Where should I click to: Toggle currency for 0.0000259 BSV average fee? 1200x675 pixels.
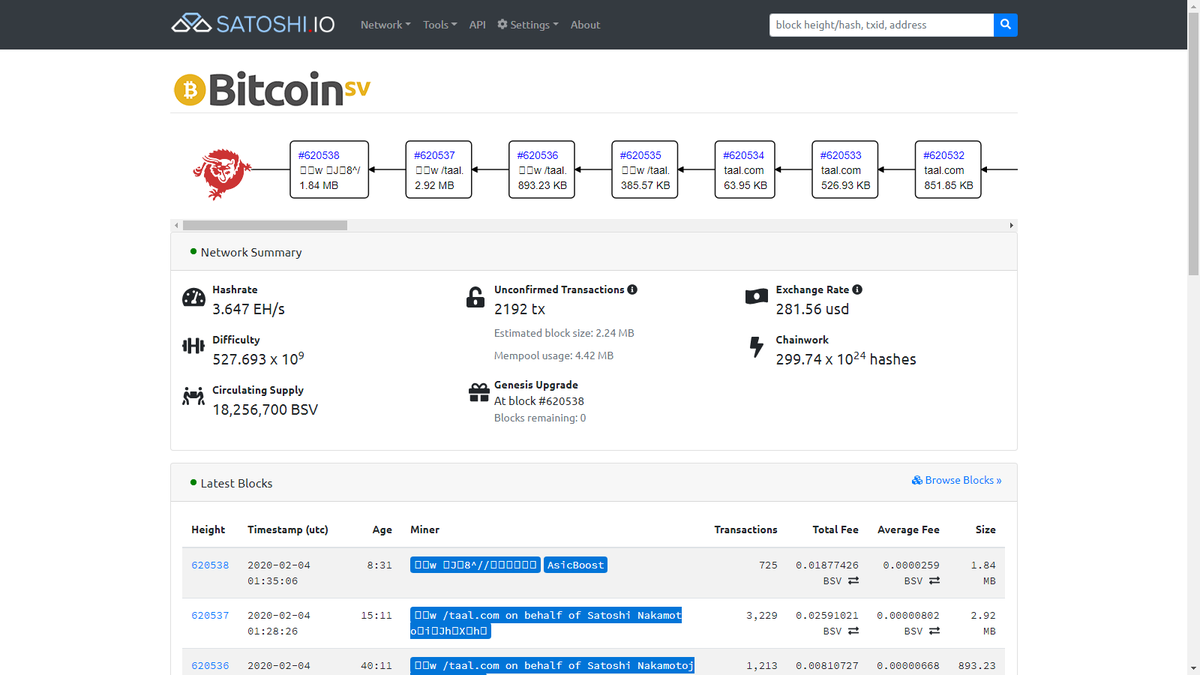(x=934, y=581)
